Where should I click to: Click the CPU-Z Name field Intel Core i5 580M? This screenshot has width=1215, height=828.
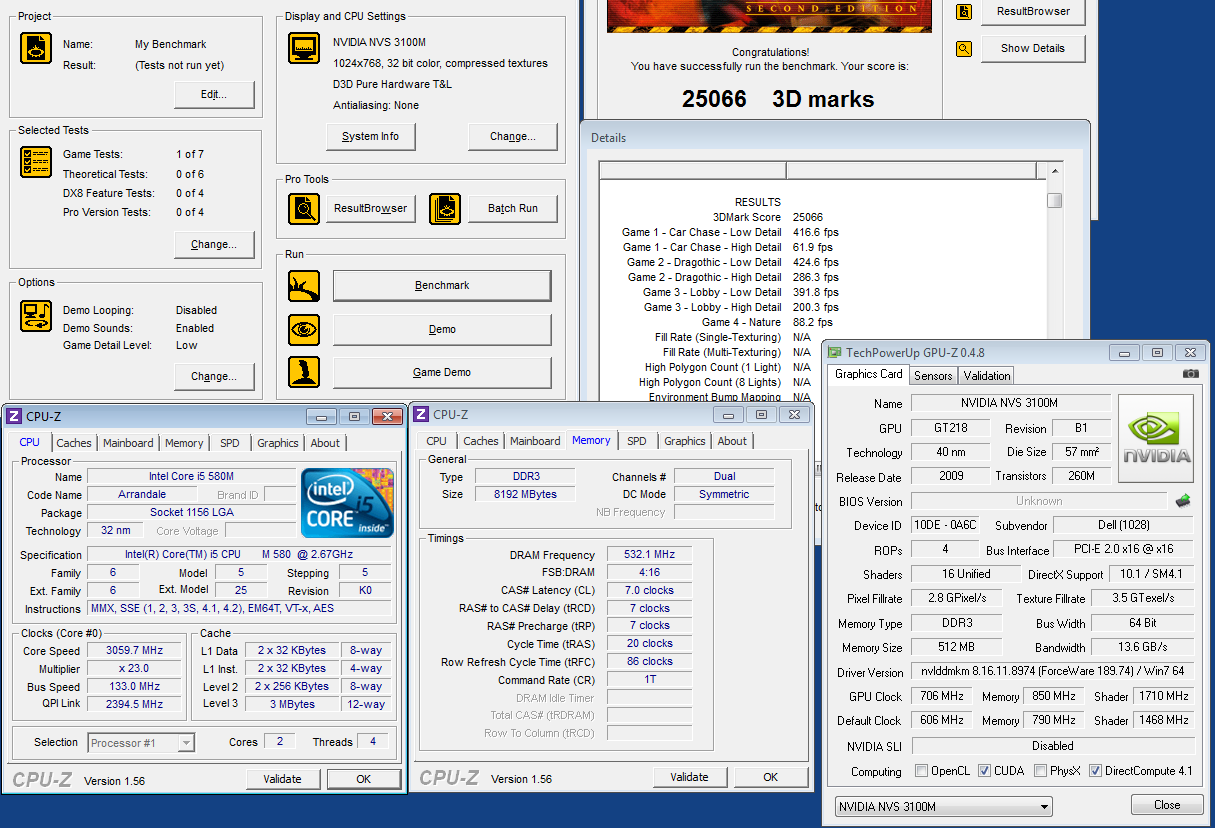(192, 476)
